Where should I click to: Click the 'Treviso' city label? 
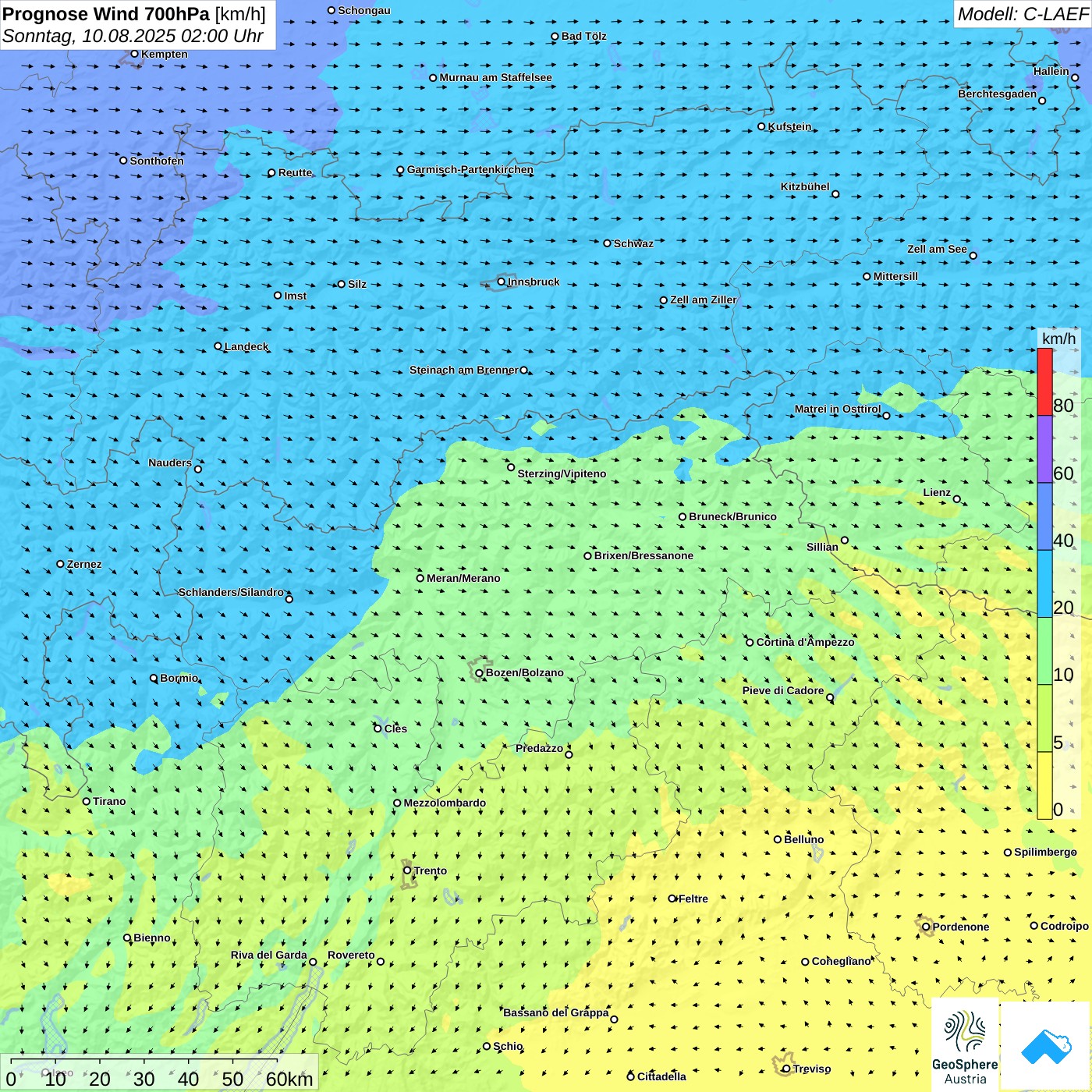[x=812, y=1069]
